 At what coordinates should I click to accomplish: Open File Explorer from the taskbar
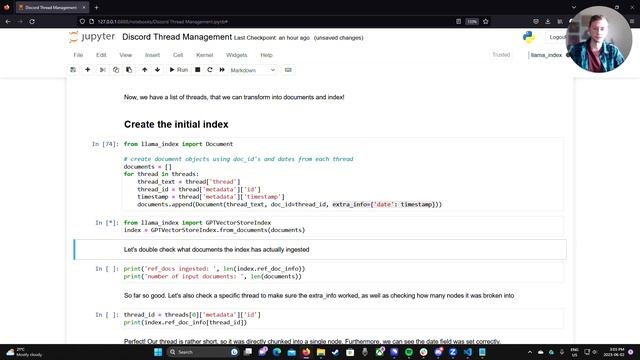(321, 352)
